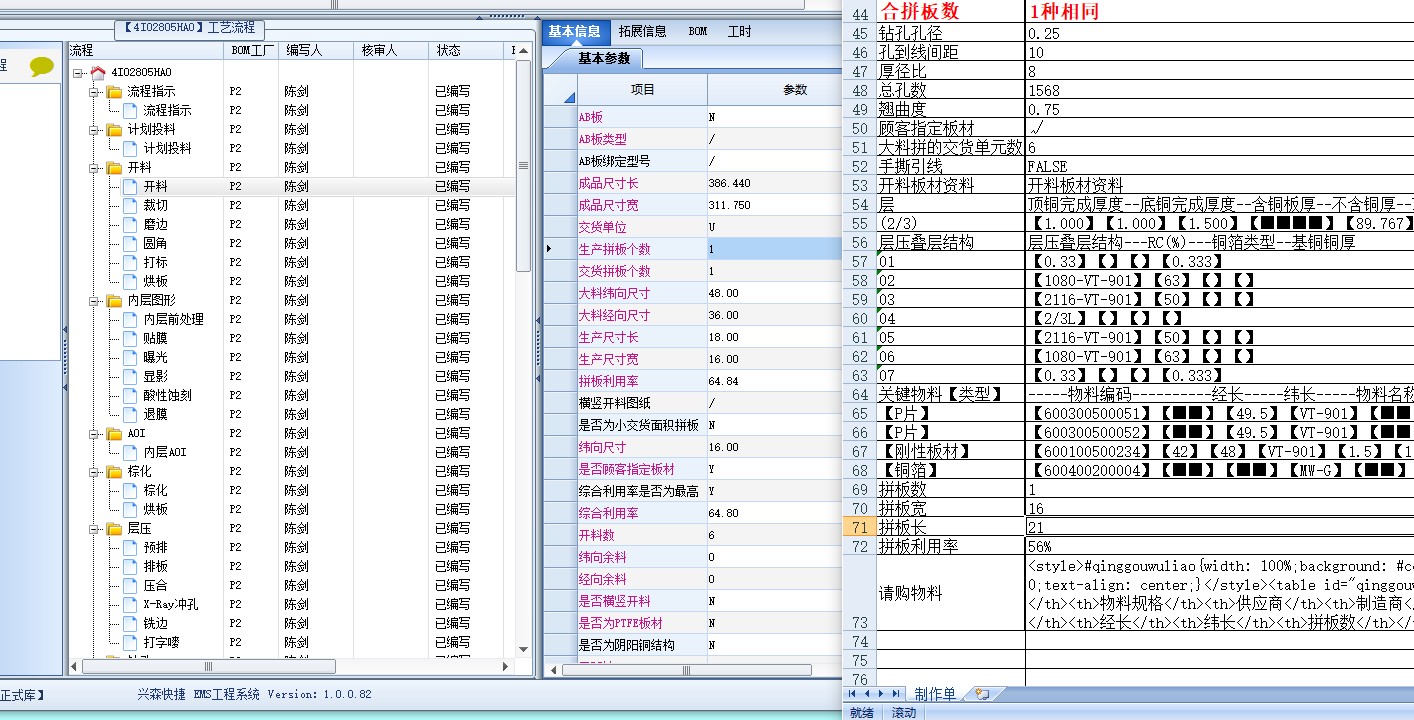Collapse the 内层图形 tree folder

click(x=94, y=300)
